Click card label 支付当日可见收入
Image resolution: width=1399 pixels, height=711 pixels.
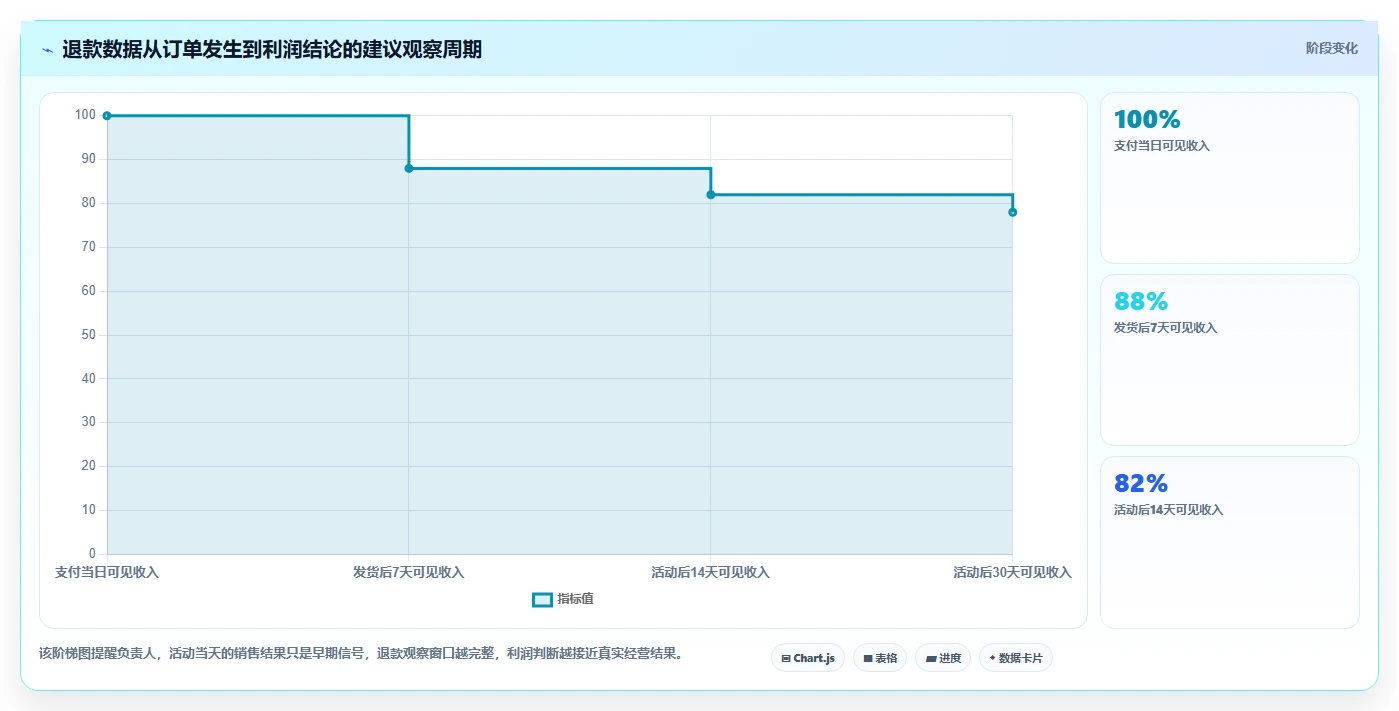1162,146
